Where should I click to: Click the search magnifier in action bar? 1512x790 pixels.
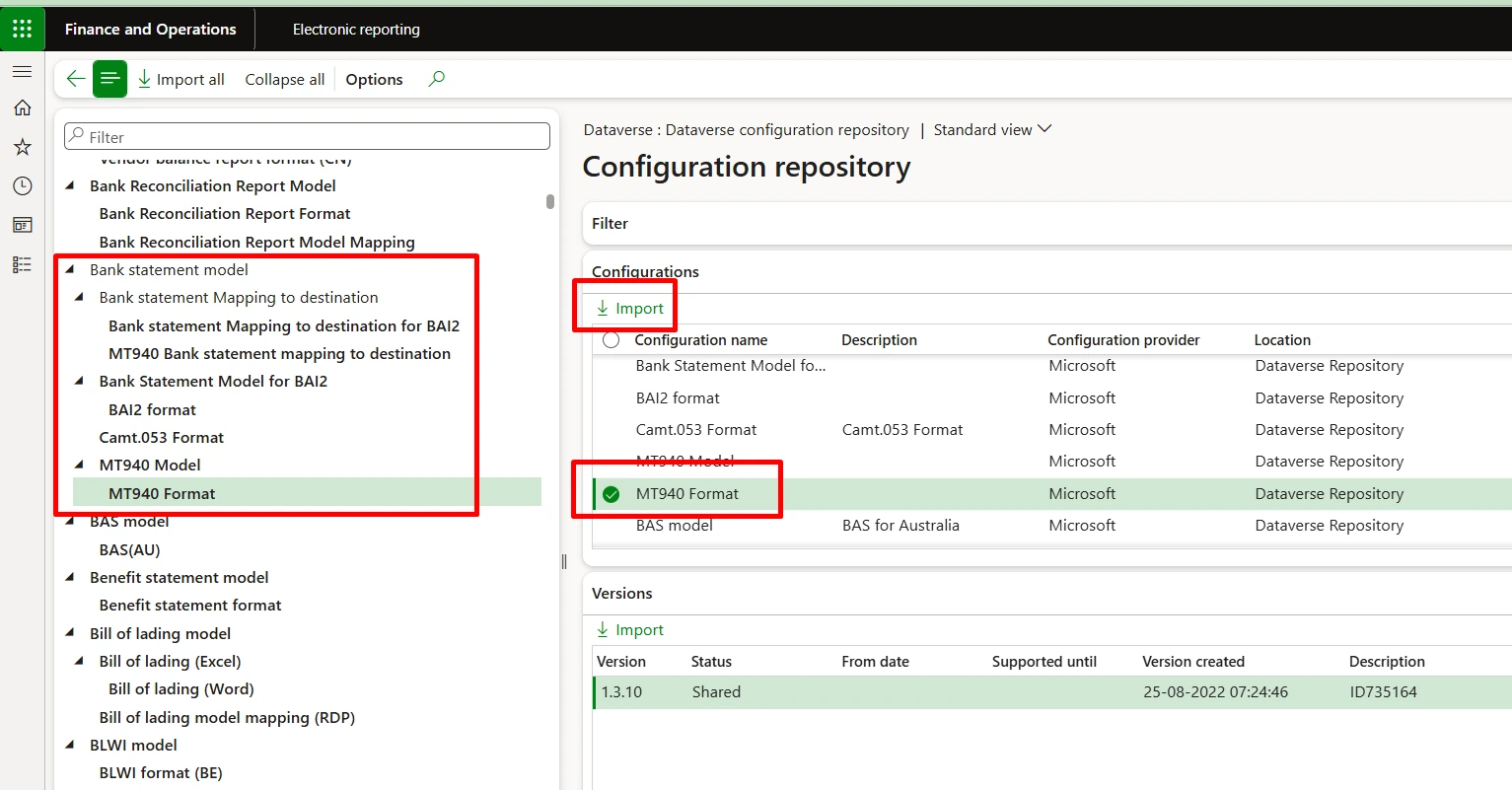(x=437, y=79)
